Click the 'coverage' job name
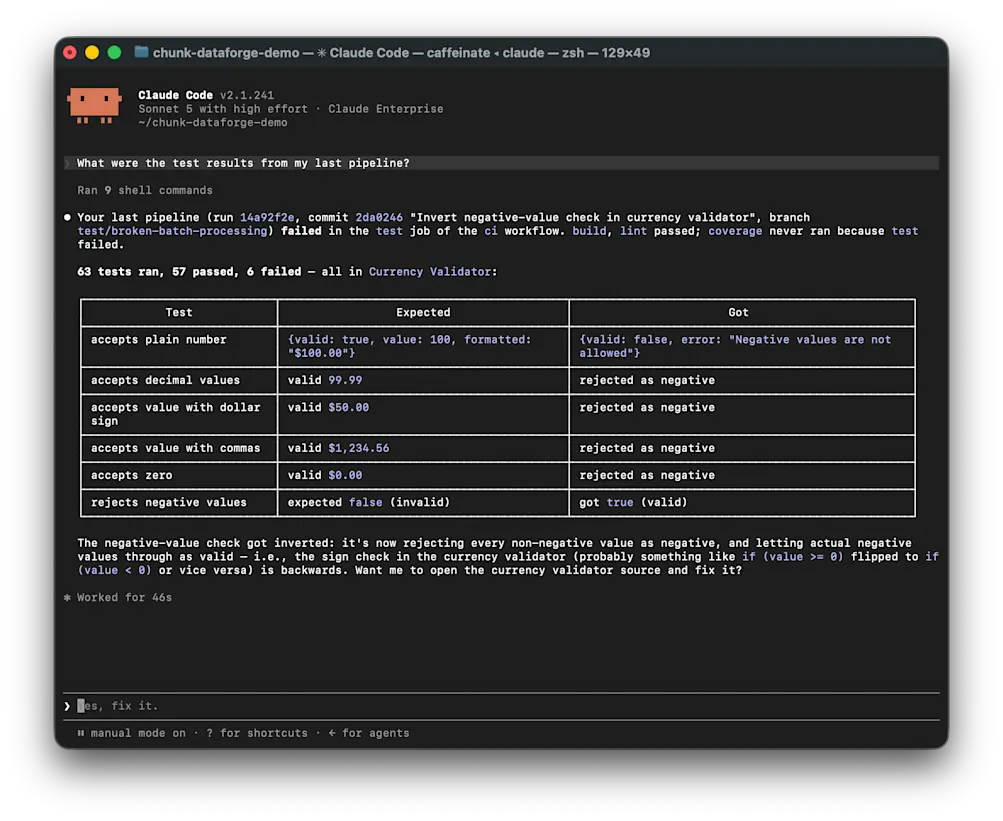 tap(735, 231)
